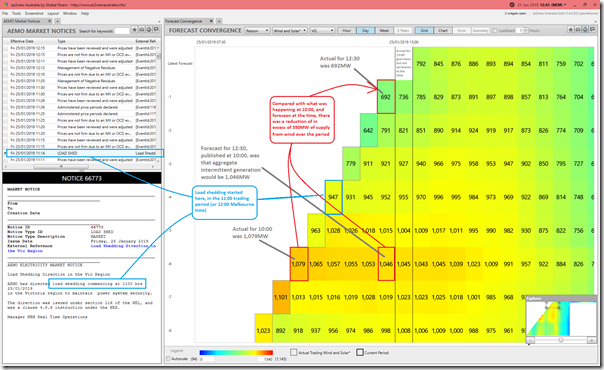Click the legend color gradient bar

coord(236,352)
